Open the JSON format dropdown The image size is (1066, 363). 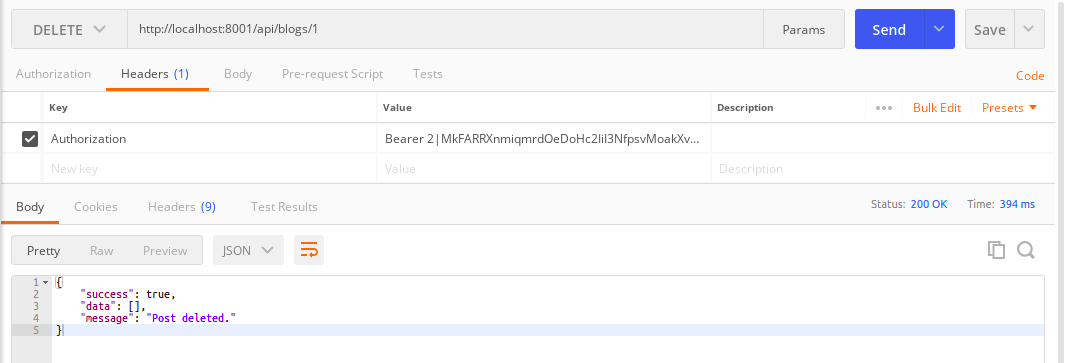click(x=248, y=250)
